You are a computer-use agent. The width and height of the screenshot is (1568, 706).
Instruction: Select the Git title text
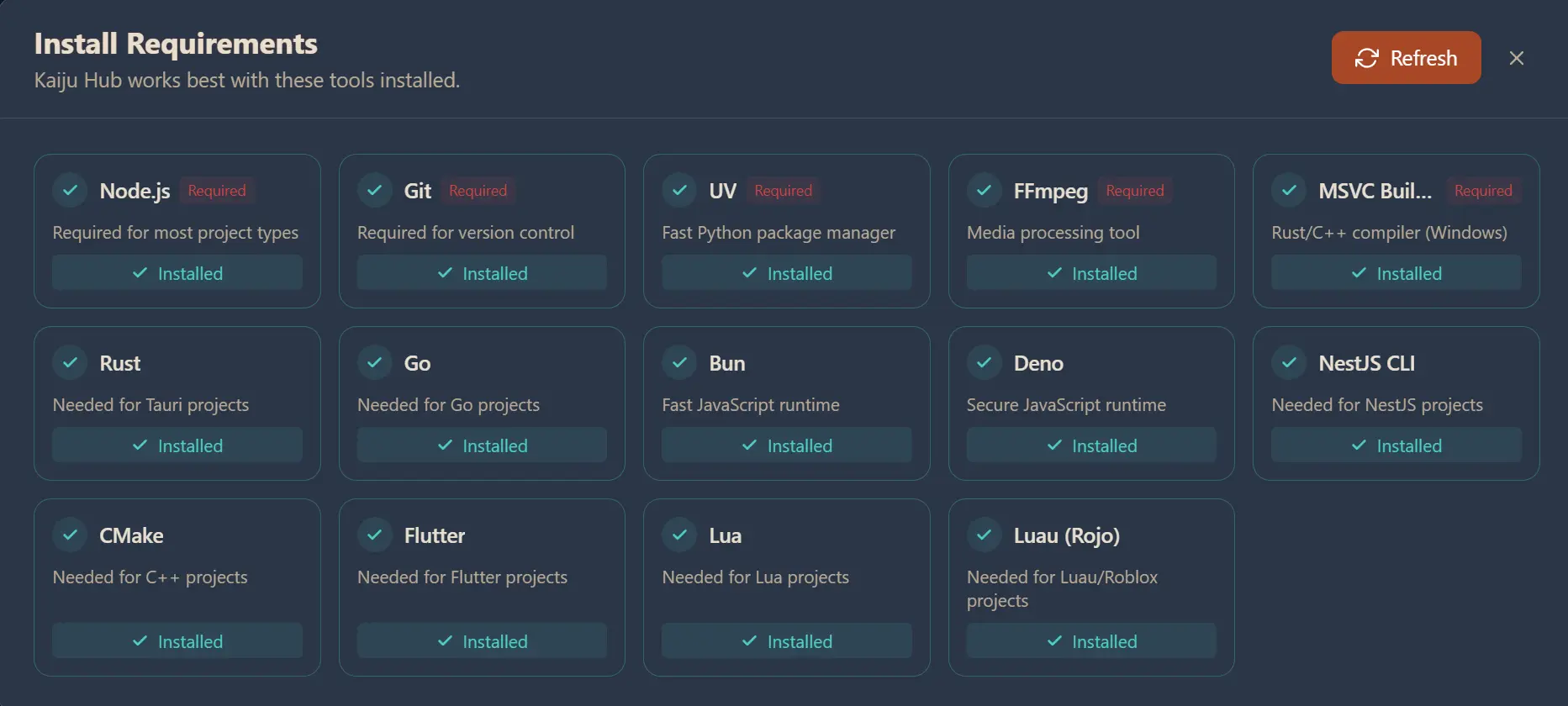click(418, 191)
